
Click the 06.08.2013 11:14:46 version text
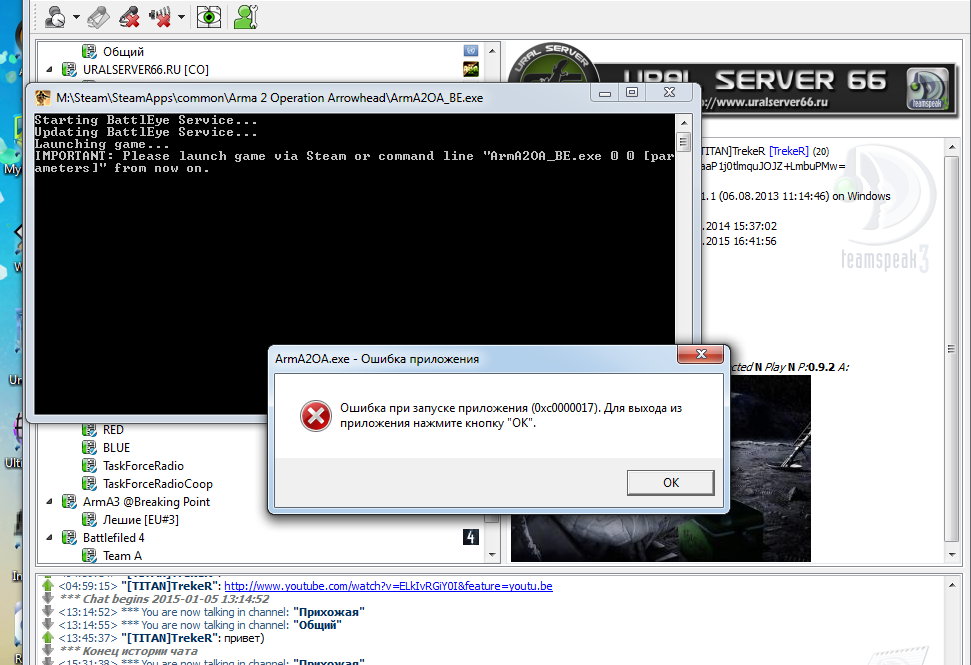pos(774,196)
